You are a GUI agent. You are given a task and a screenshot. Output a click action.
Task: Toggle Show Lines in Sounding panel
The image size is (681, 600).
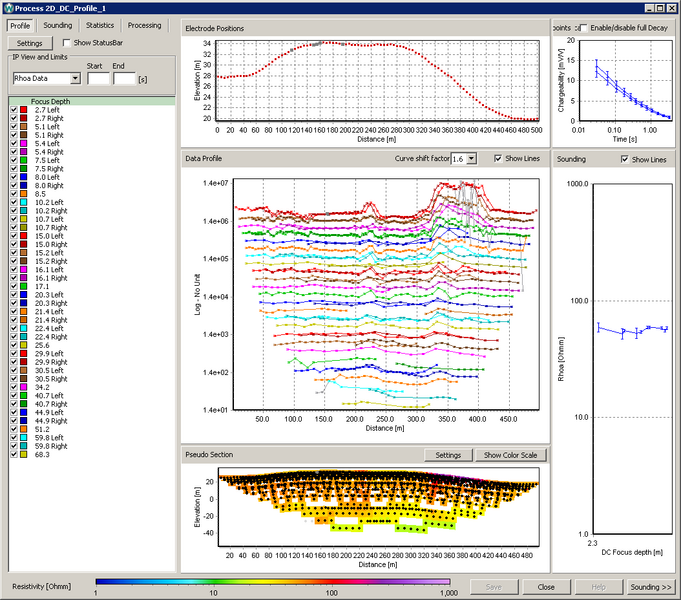(626, 159)
